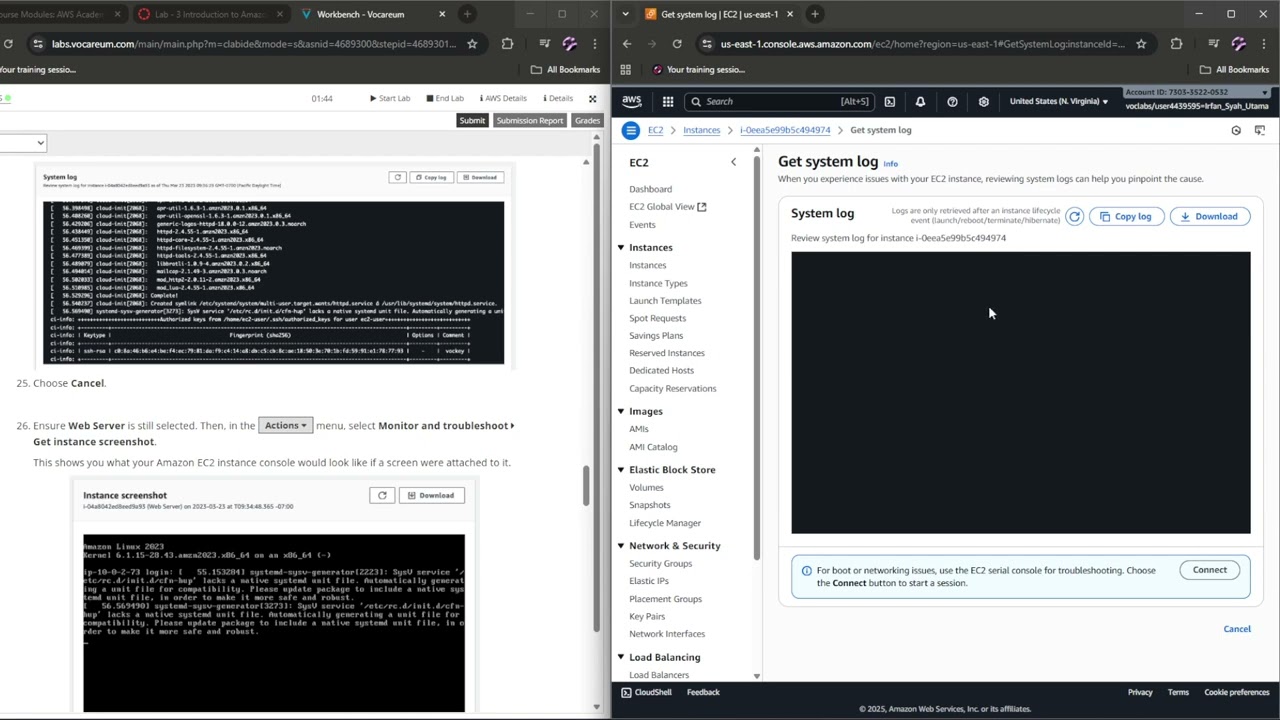Open Dashboard in EC2 sidebar
Viewport: 1280px width, 720px height.
pos(650,189)
